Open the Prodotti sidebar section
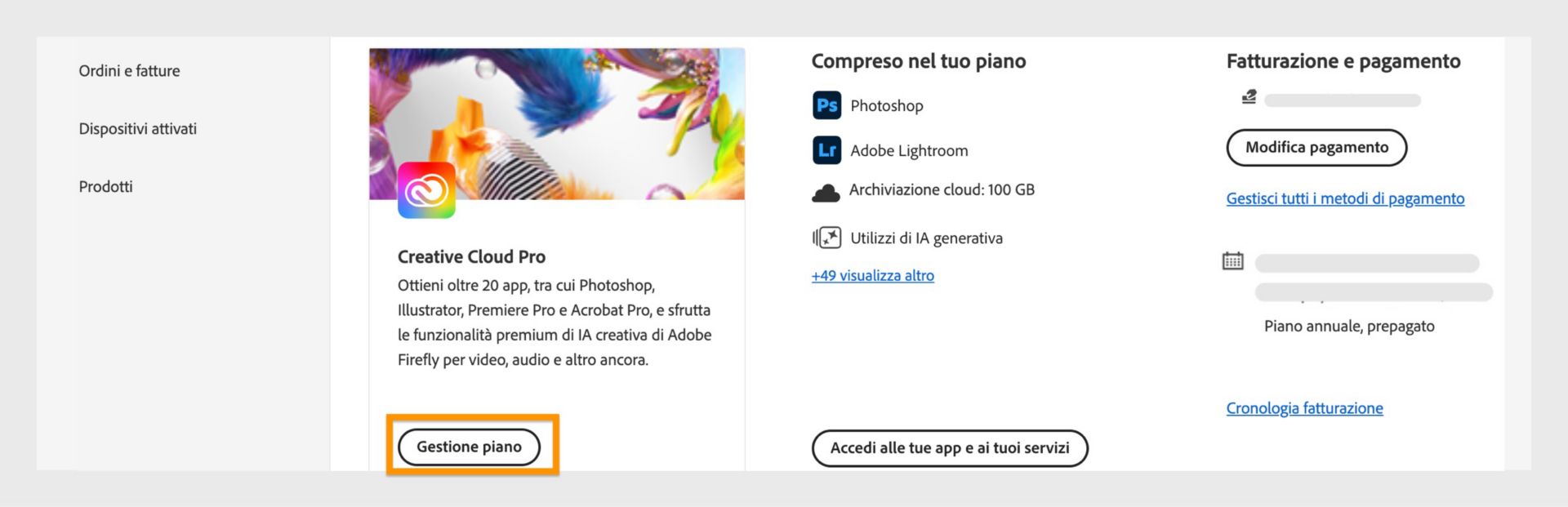Viewport: 1568px width, 507px height. click(x=105, y=186)
